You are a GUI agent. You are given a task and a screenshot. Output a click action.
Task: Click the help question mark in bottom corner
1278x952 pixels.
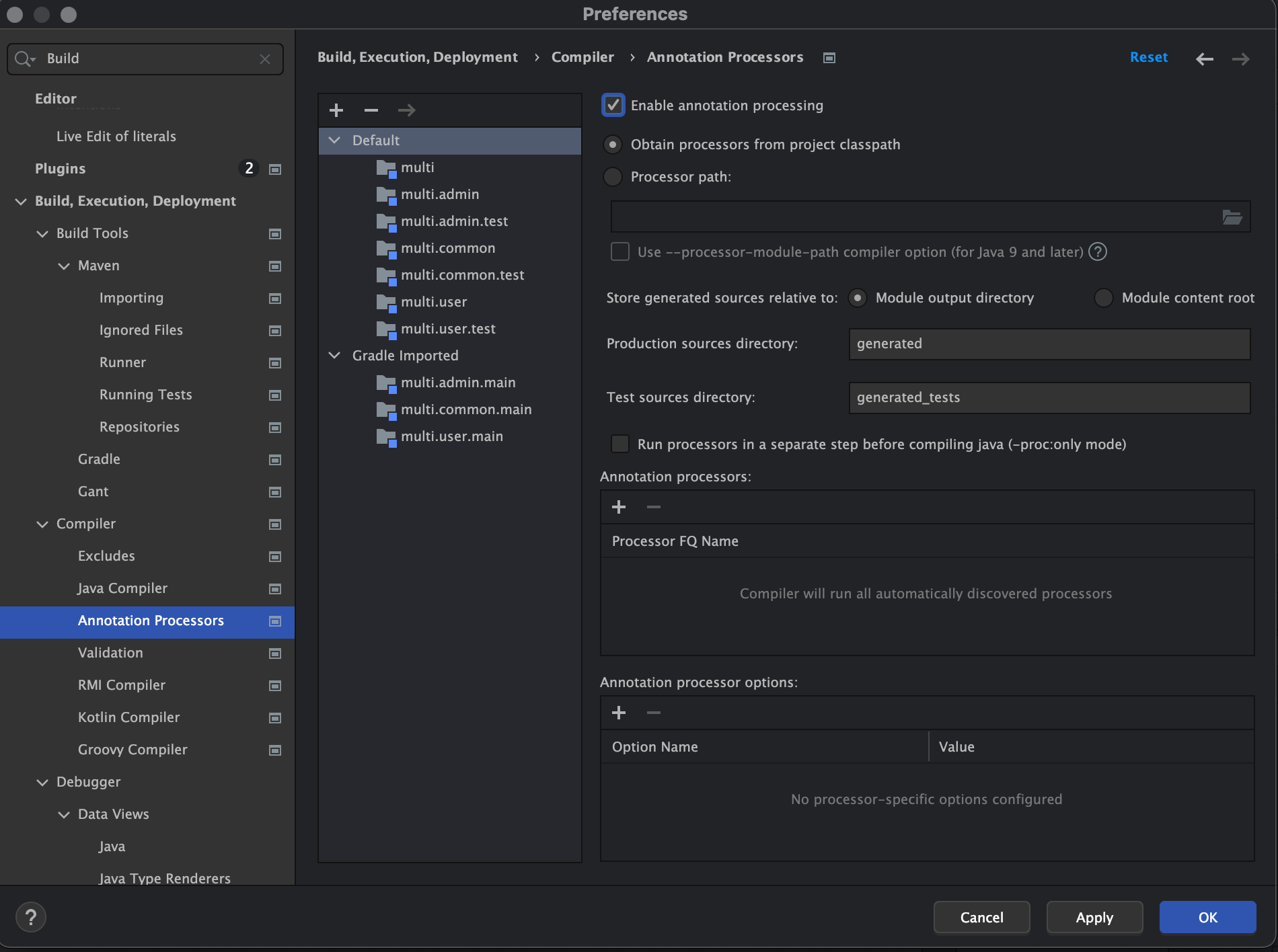click(31, 916)
